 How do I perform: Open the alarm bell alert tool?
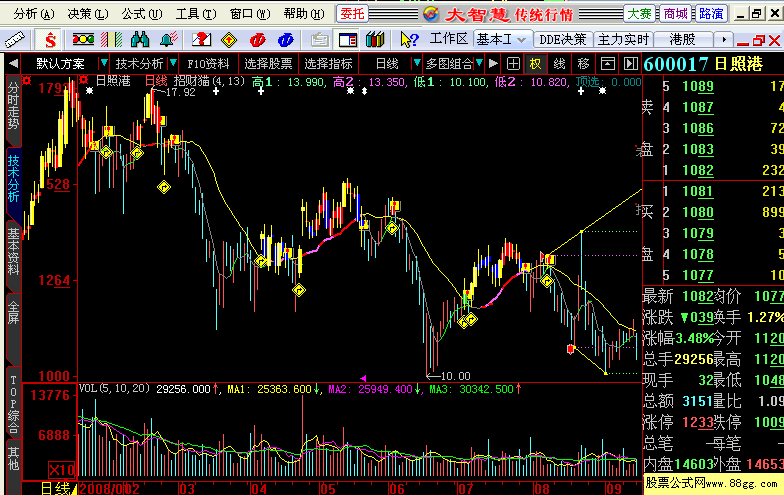coord(169,39)
